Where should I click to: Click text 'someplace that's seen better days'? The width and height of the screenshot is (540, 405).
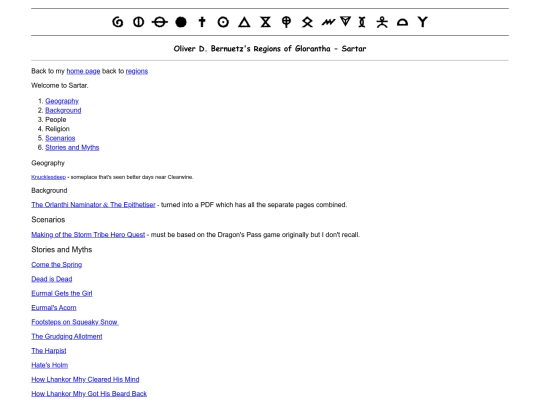coord(112,177)
